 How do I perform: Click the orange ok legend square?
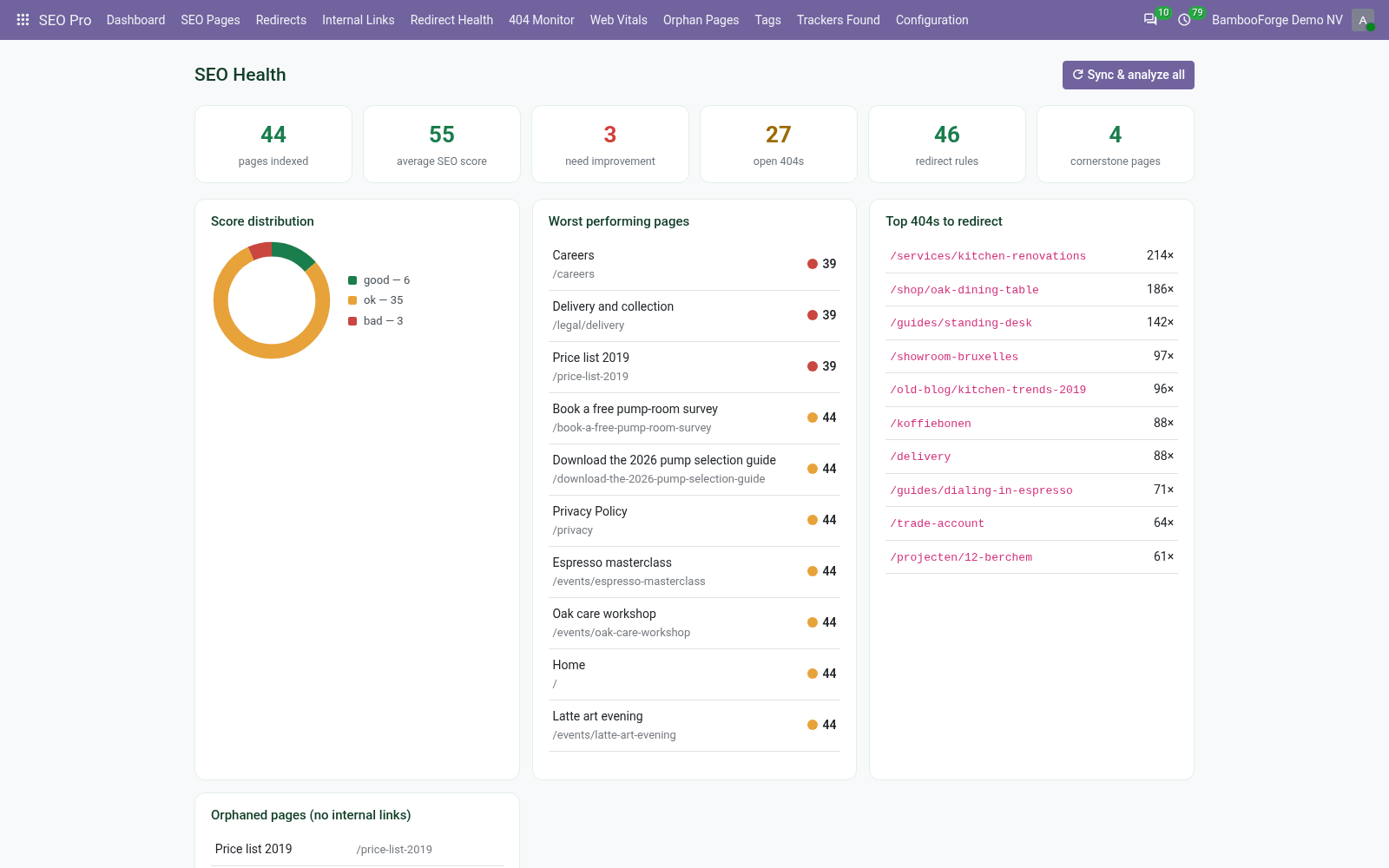[352, 300]
